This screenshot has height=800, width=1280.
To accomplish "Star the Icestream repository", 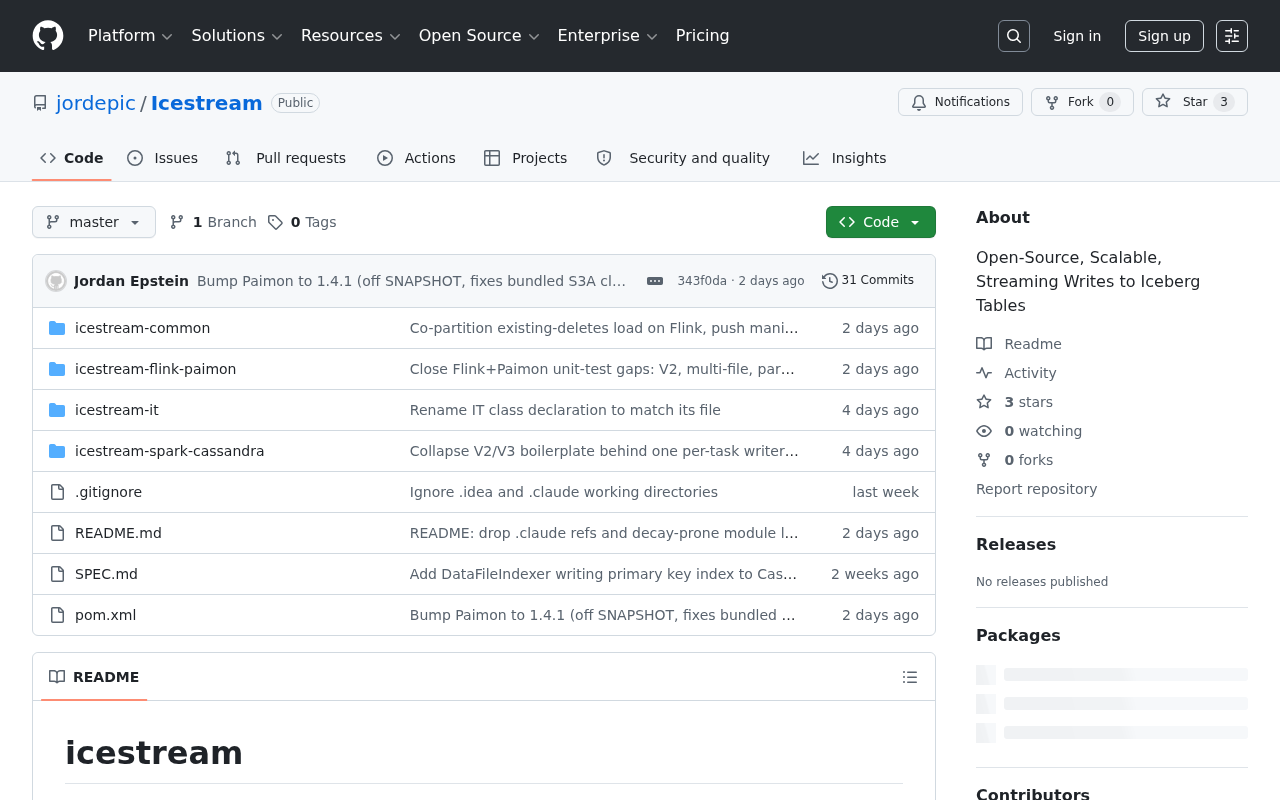I will click(1195, 102).
